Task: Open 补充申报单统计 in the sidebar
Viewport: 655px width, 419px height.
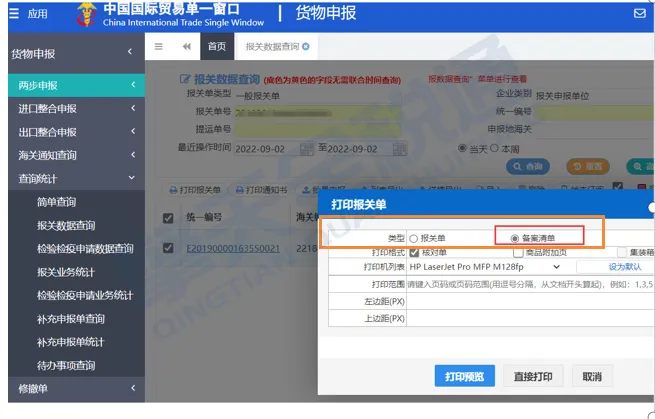Action: (x=71, y=342)
